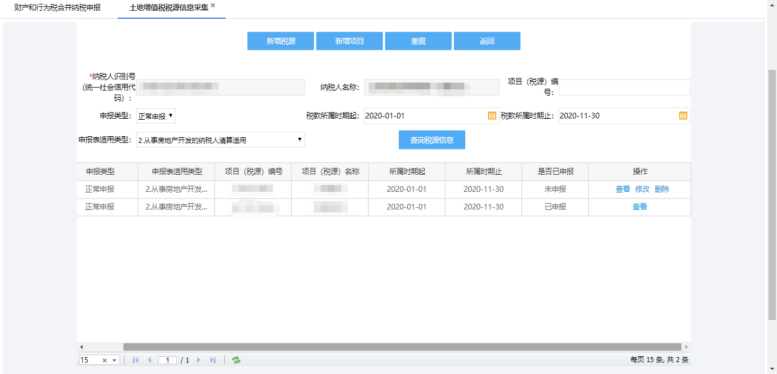Select the 未申报 status cell
This screenshot has height=374, width=777.
555,189
